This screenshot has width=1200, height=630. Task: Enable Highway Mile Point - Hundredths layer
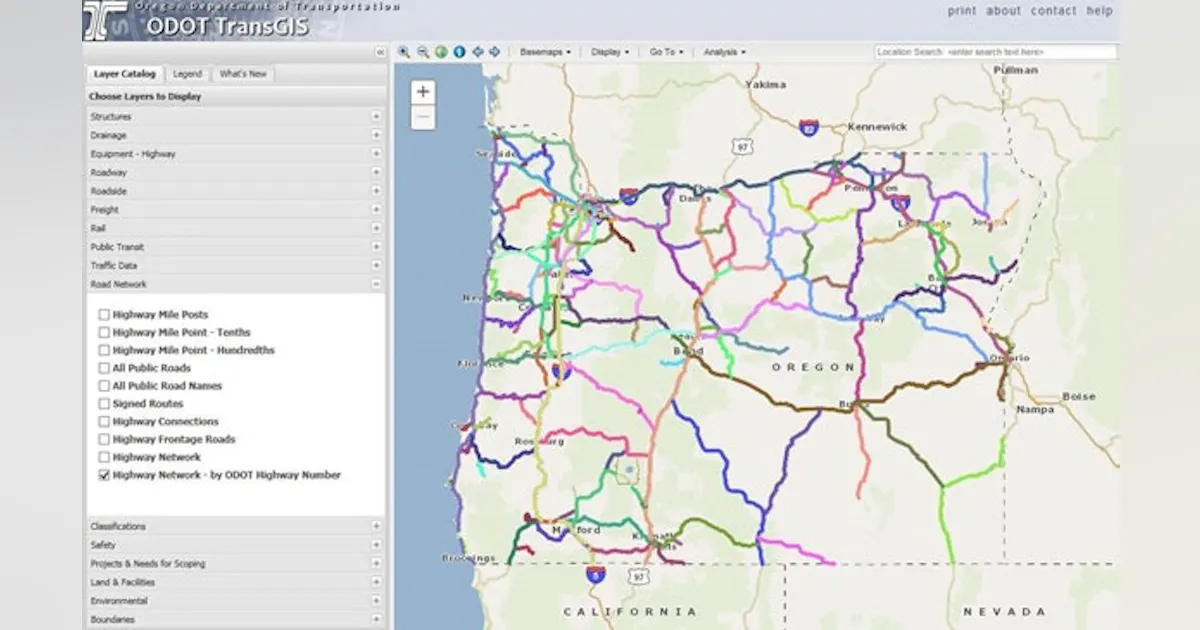point(104,351)
